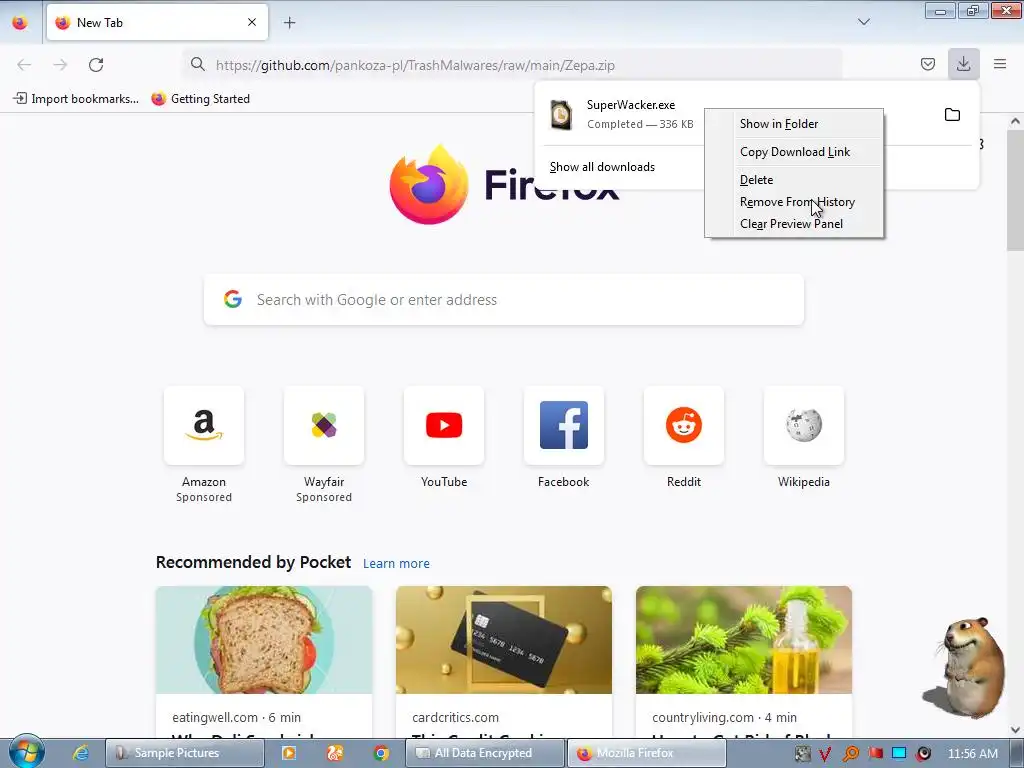
Task: Click the back navigation arrow
Action: click(24, 65)
